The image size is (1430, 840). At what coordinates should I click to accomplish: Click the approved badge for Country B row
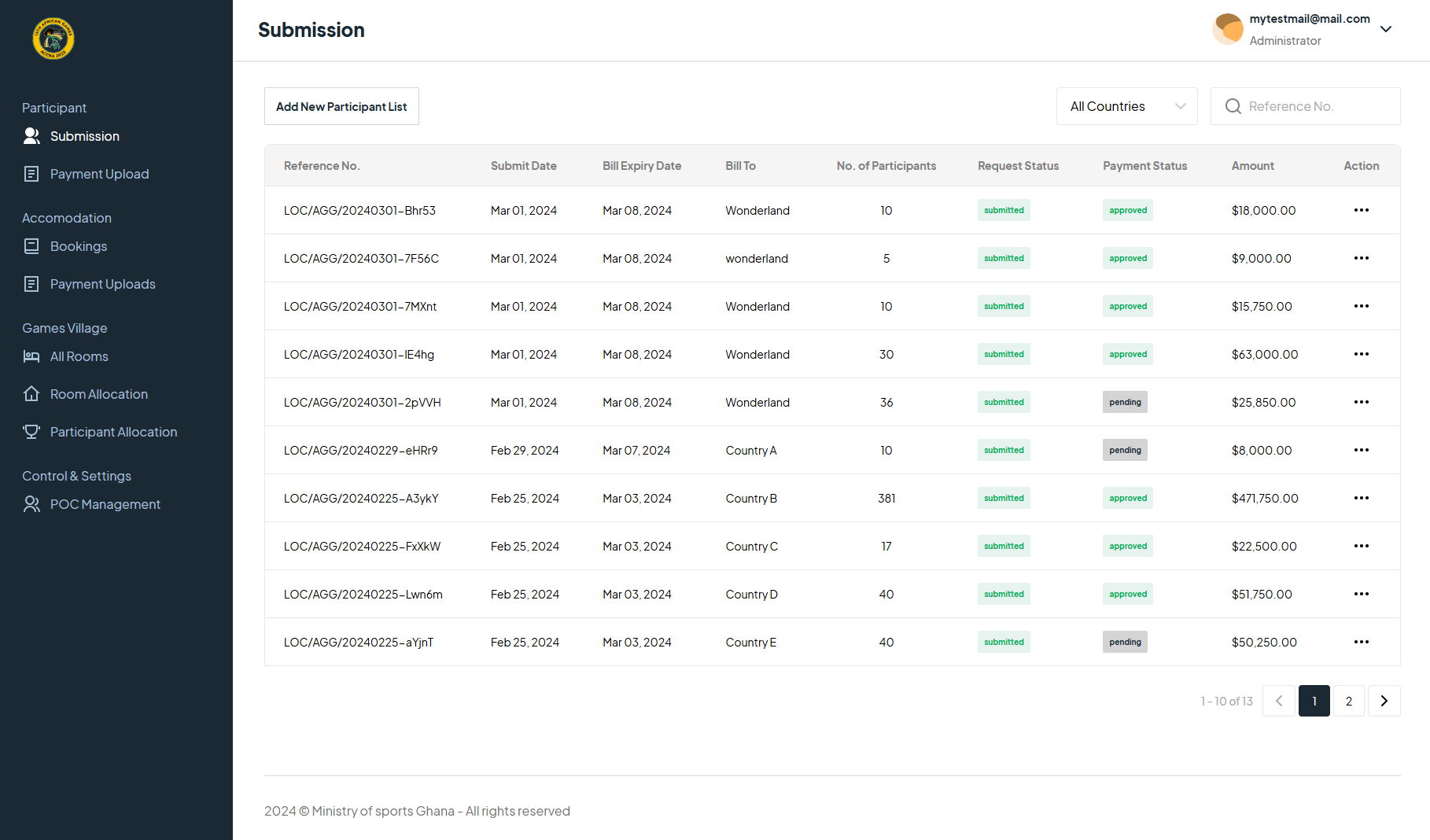point(1128,498)
